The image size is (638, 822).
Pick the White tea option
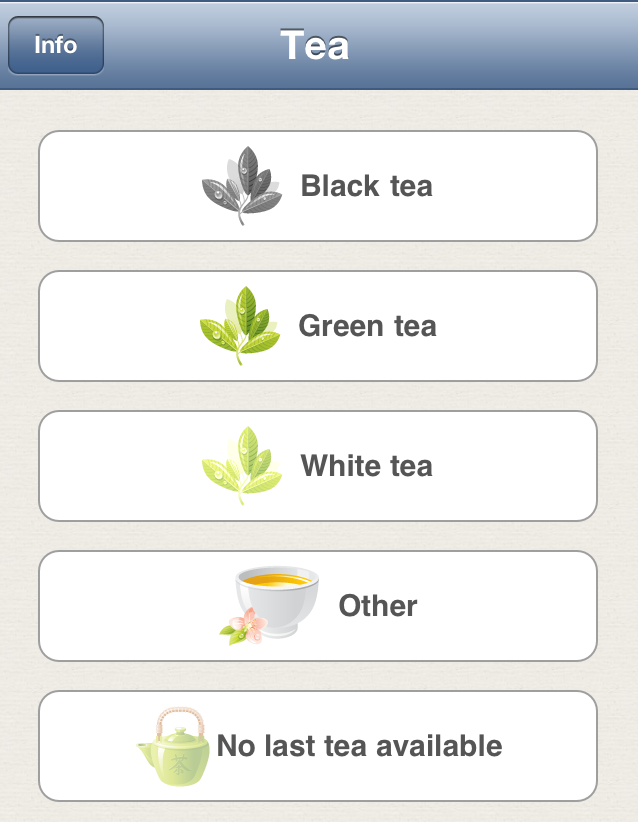tap(318, 466)
